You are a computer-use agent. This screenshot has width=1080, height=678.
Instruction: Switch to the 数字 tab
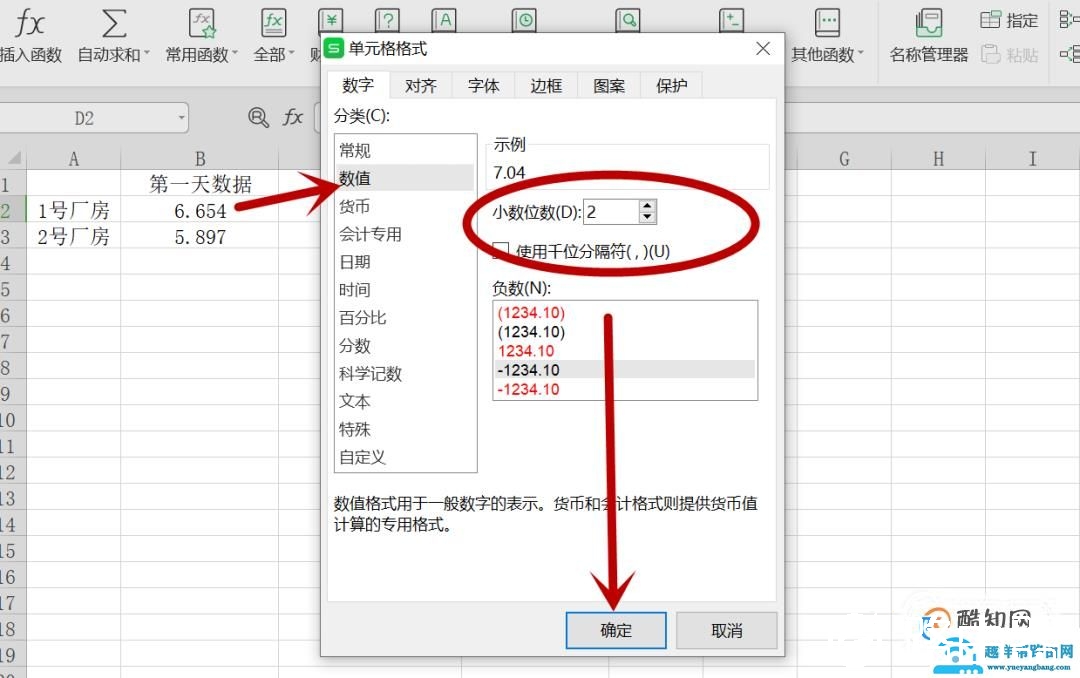tap(358, 85)
